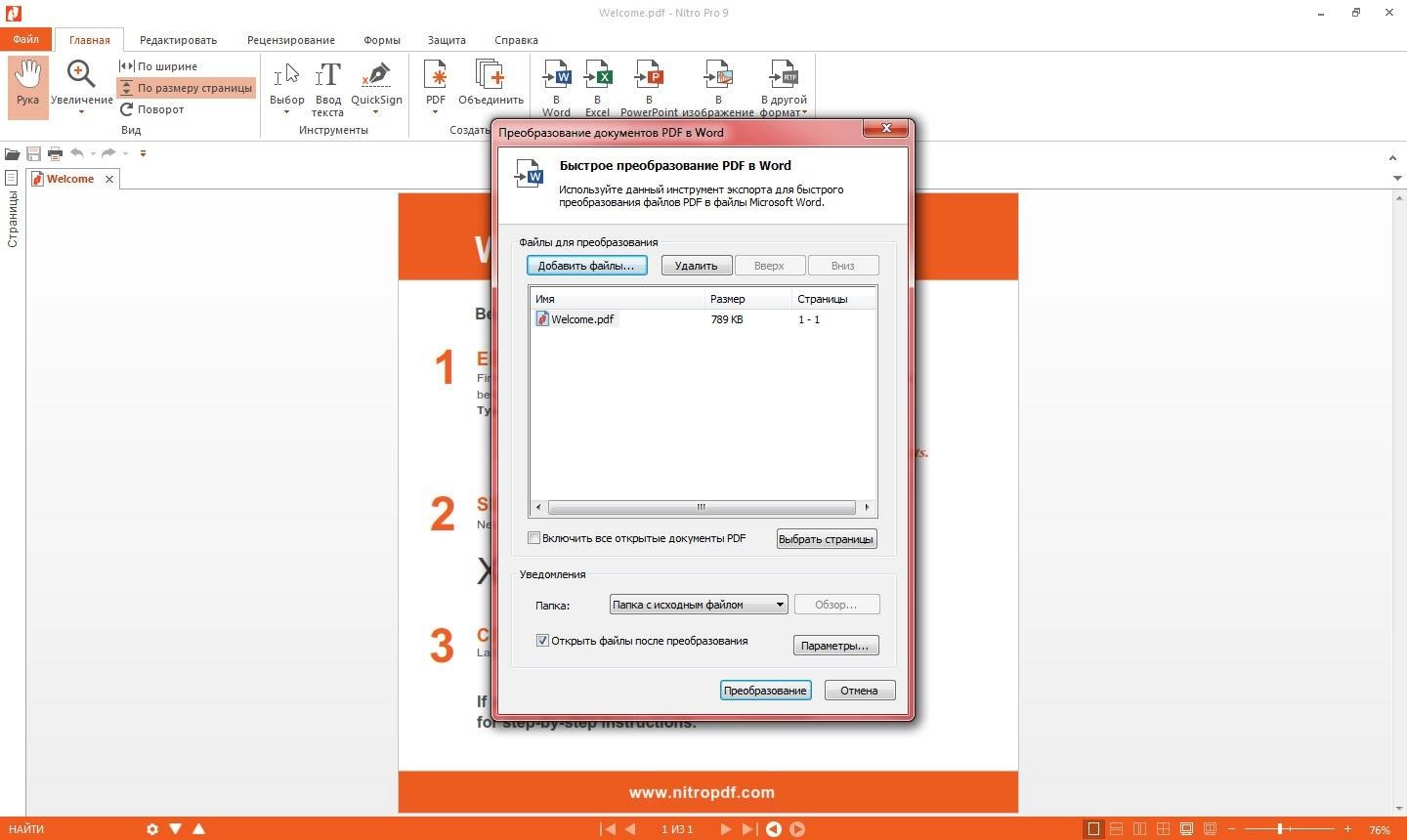Click the Combine (Объединить) files icon
The width and height of the screenshot is (1407, 840).
(490, 75)
